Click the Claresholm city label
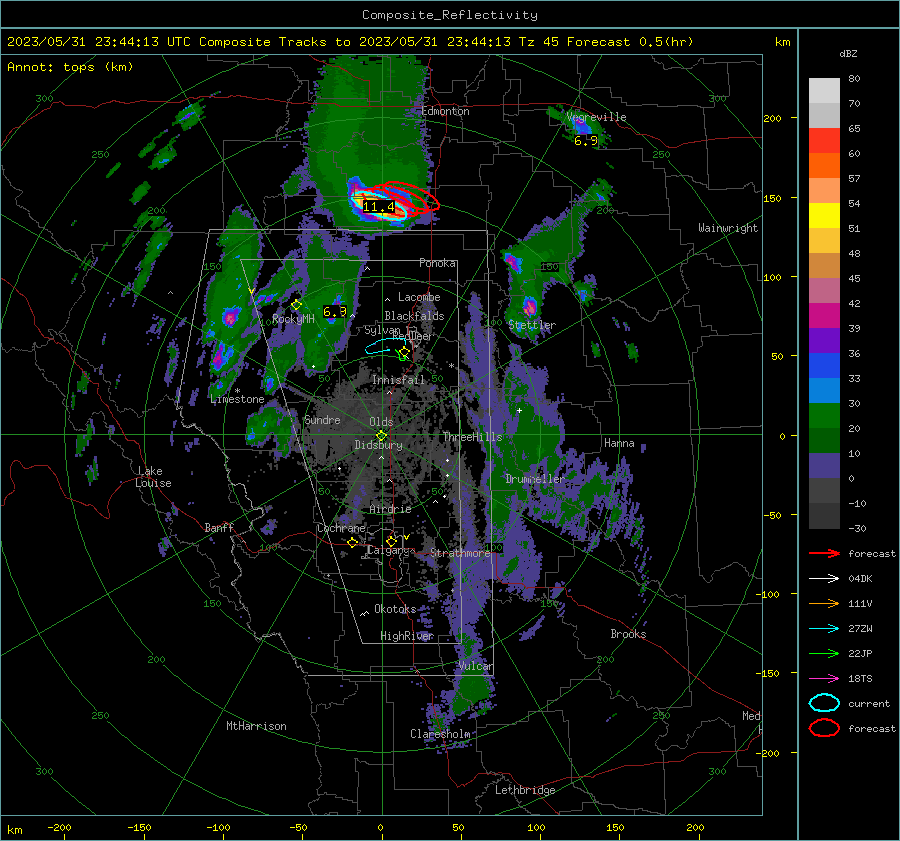Viewport: 900px width, 841px height. tap(440, 734)
